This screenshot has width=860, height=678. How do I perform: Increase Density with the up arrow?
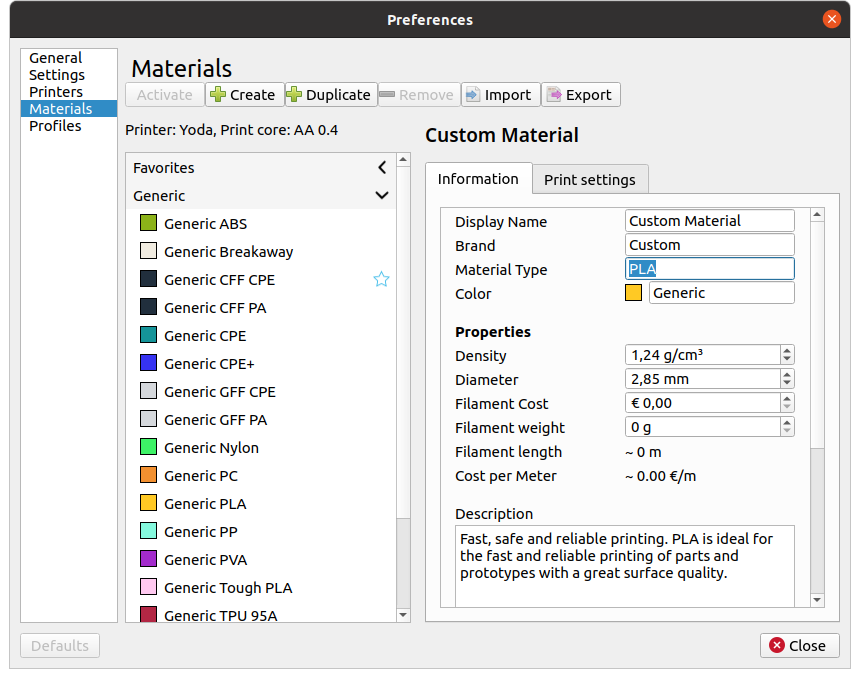pos(787,351)
